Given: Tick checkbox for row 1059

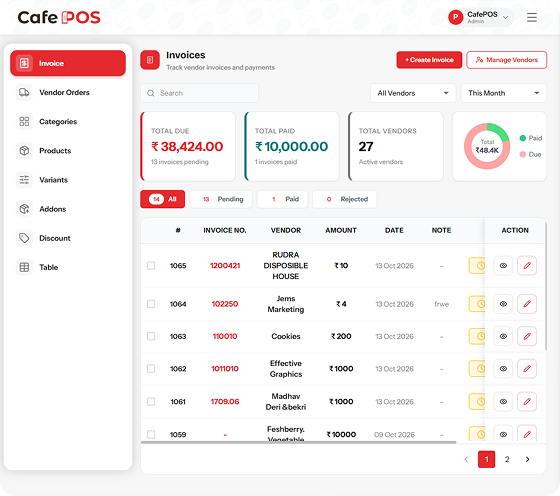Looking at the screenshot, I should pyautogui.click(x=151, y=434).
